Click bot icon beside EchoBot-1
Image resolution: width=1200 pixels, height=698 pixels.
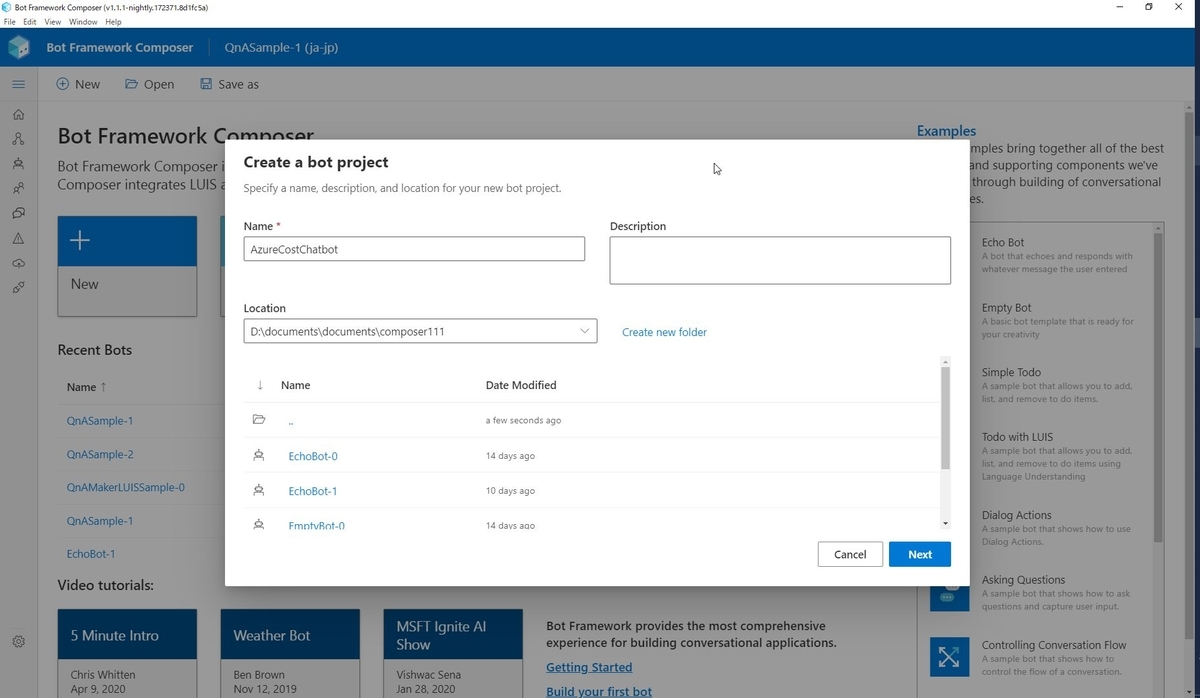tap(259, 490)
